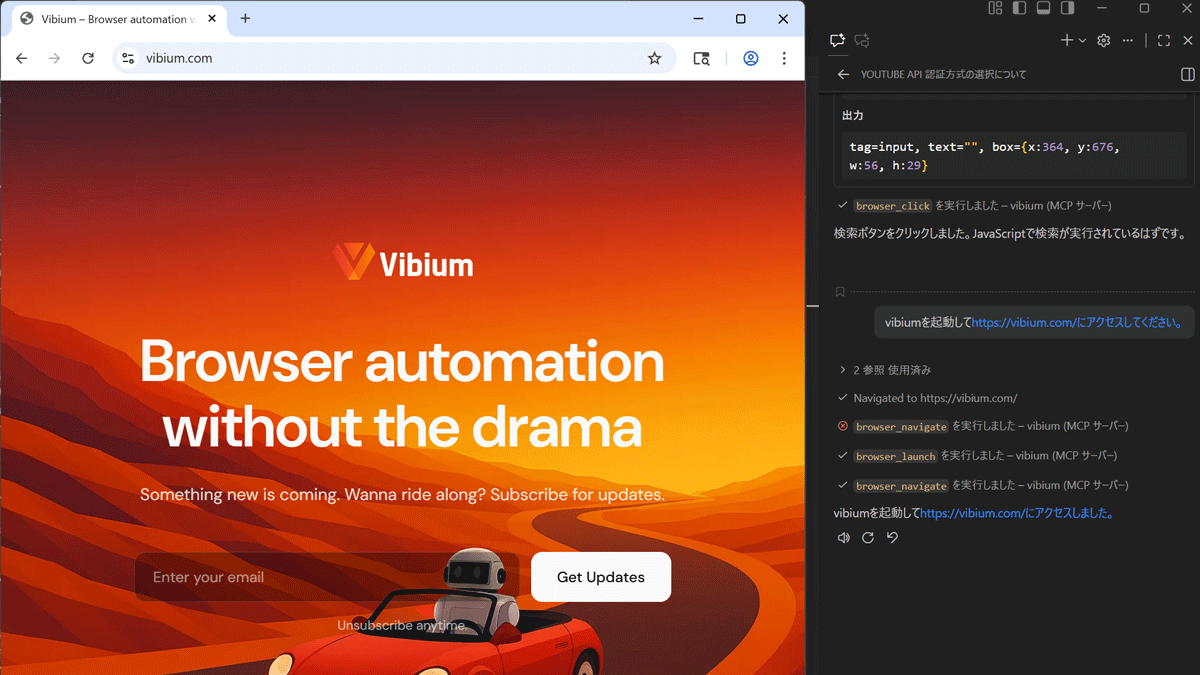Click the read aloud speaker icon

click(843, 538)
